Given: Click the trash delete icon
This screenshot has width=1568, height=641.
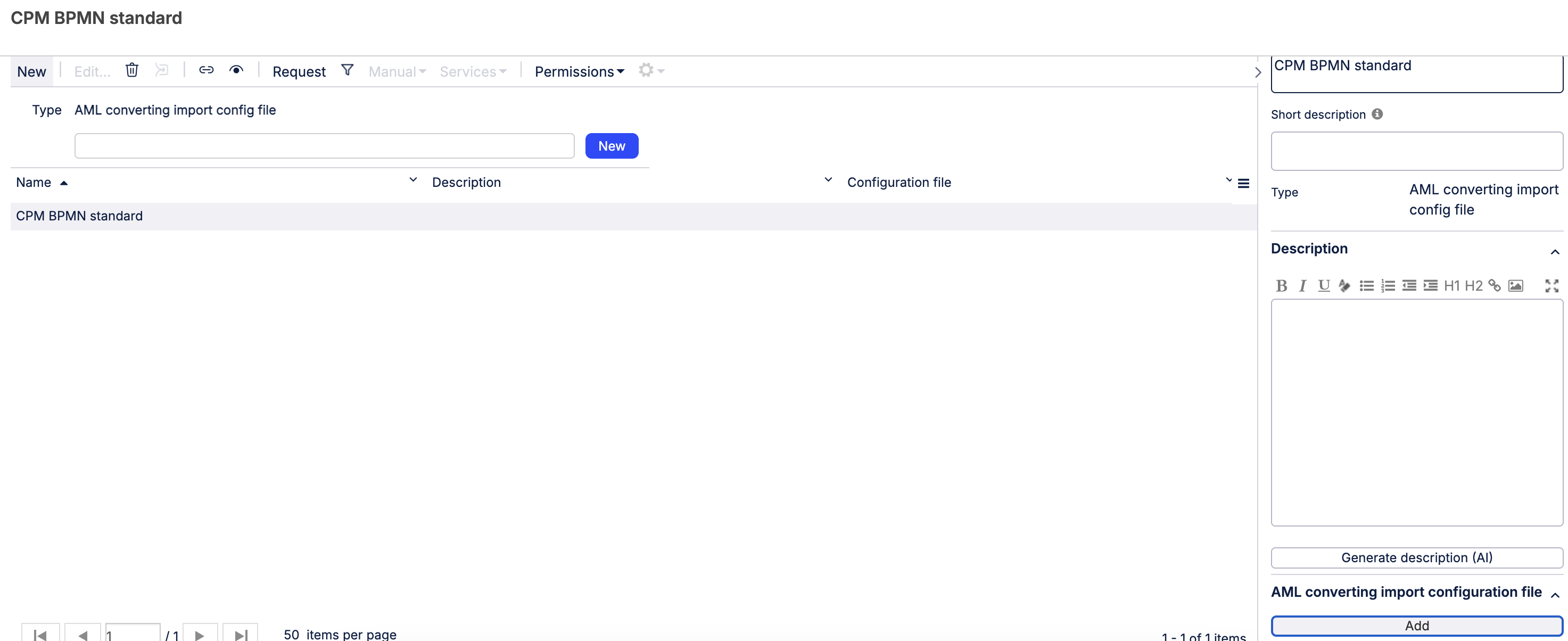Looking at the screenshot, I should point(132,70).
